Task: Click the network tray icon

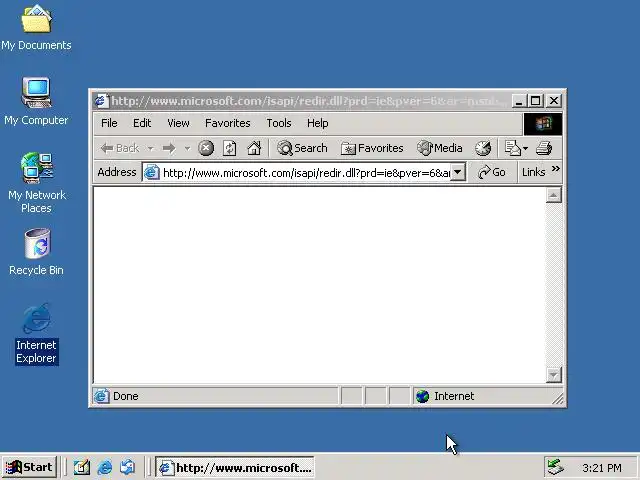Action: click(x=556, y=467)
